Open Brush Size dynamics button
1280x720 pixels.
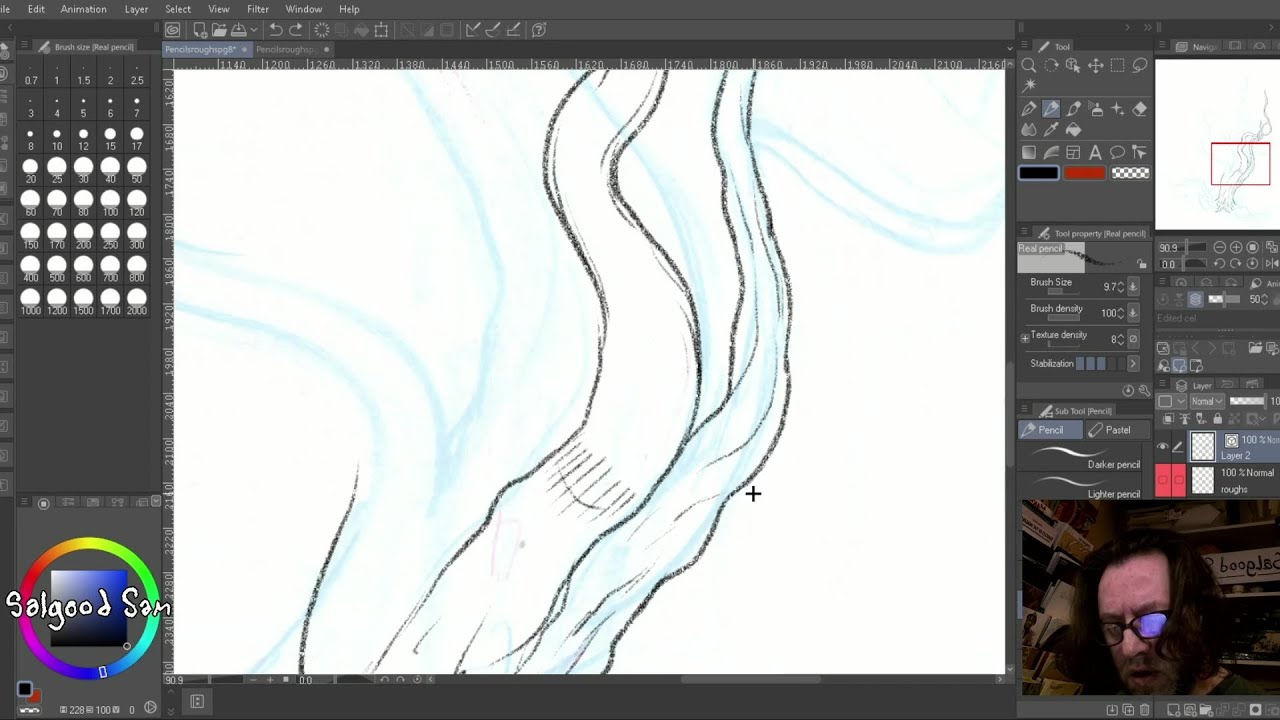(x=1133, y=287)
